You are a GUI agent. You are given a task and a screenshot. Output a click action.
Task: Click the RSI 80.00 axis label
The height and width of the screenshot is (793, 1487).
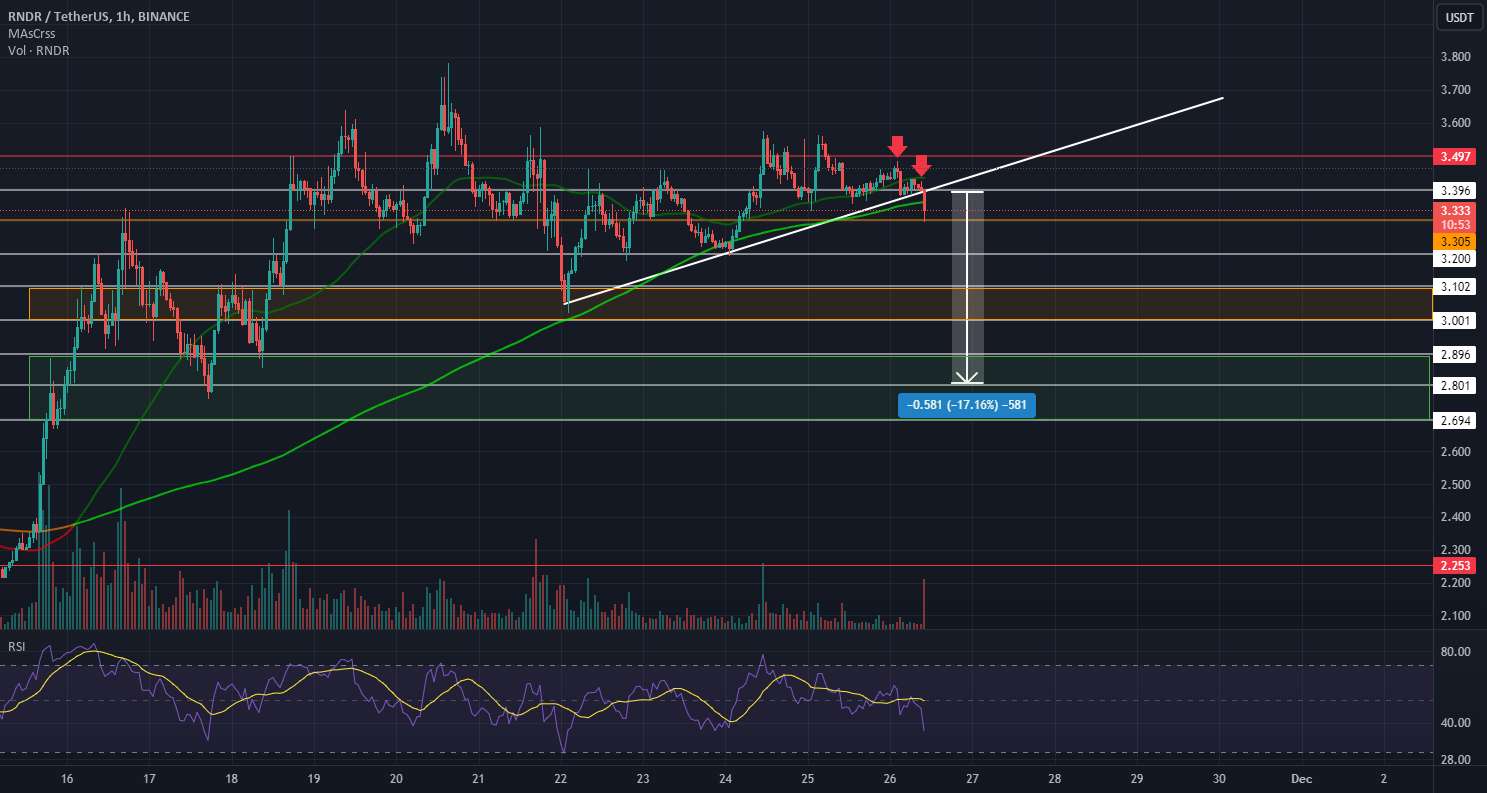1455,652
